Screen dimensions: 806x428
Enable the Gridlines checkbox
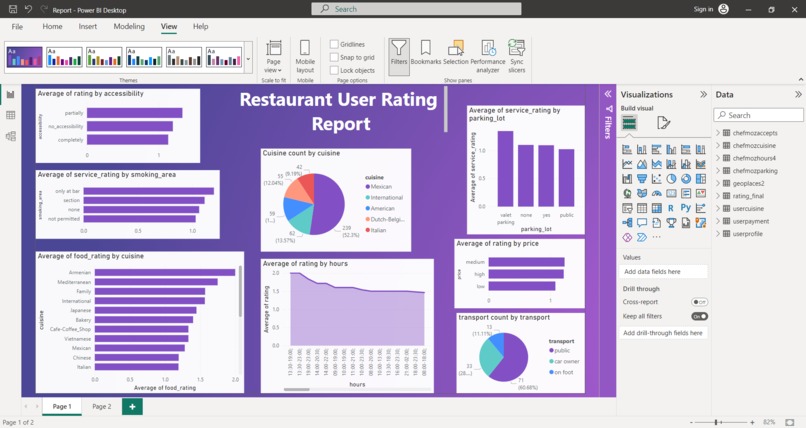point(334,44)
